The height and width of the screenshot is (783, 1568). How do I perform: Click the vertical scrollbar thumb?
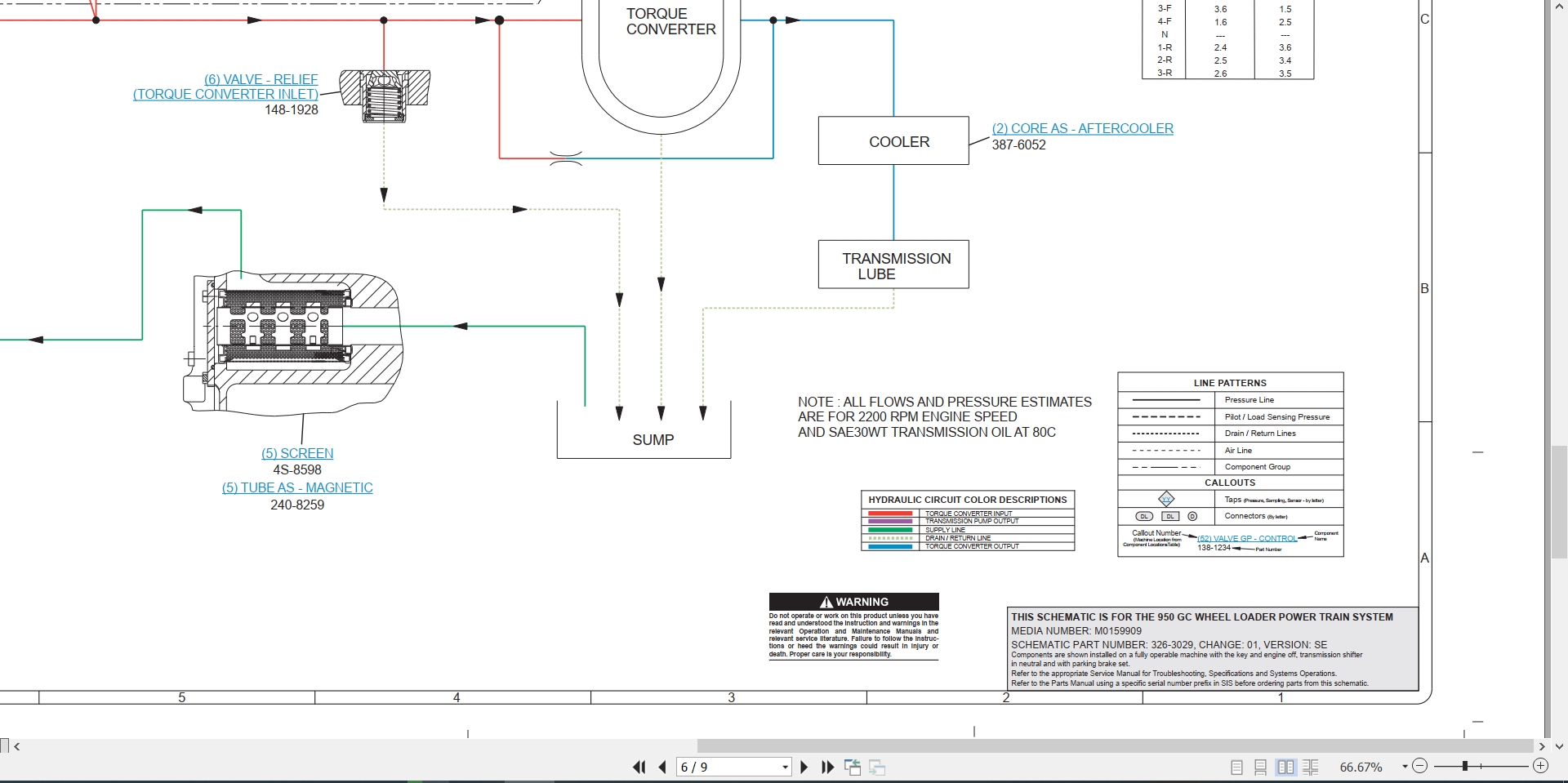click(1560, 501)
